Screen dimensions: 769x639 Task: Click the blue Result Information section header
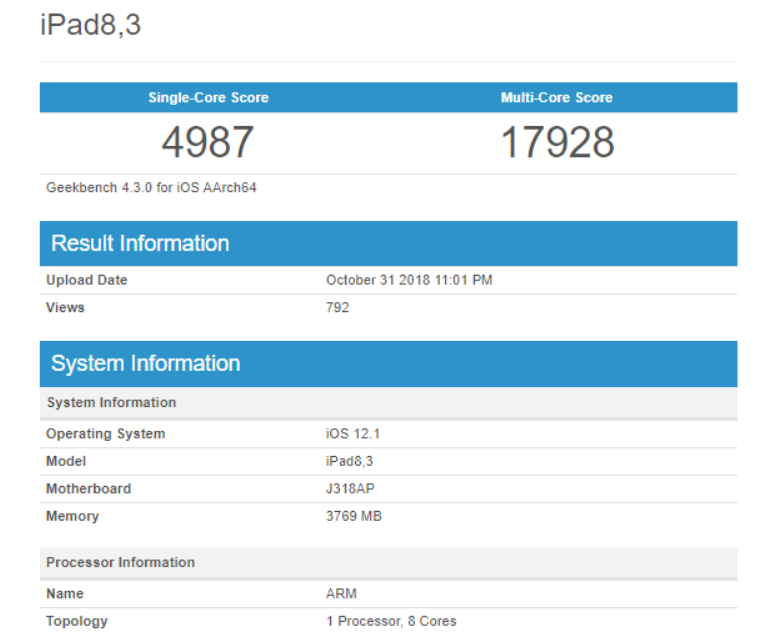(140, 244)
